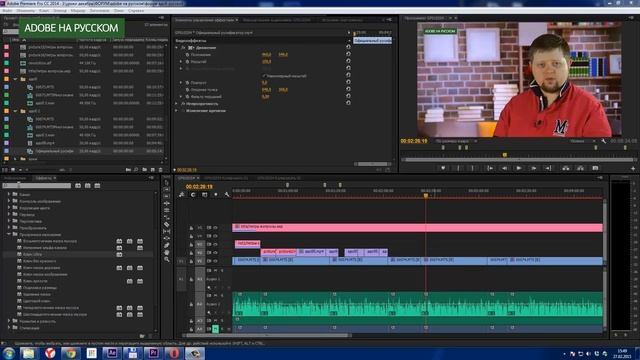Open timeline display settings wrench

coord(227,195)
